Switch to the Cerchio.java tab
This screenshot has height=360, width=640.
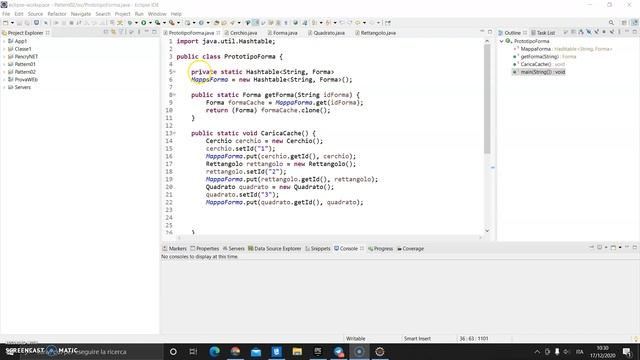pyautogui.click(x=241, y=33)
